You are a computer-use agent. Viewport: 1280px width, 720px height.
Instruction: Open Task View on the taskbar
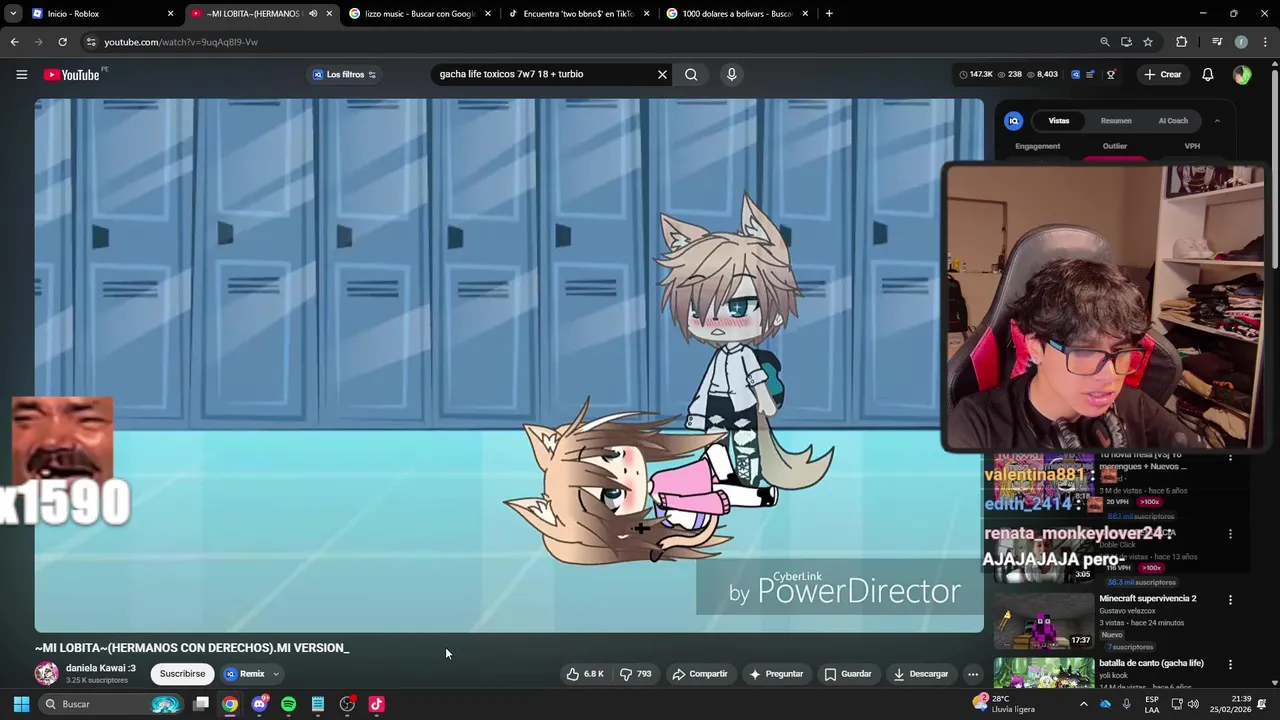(x=201, y=704)
